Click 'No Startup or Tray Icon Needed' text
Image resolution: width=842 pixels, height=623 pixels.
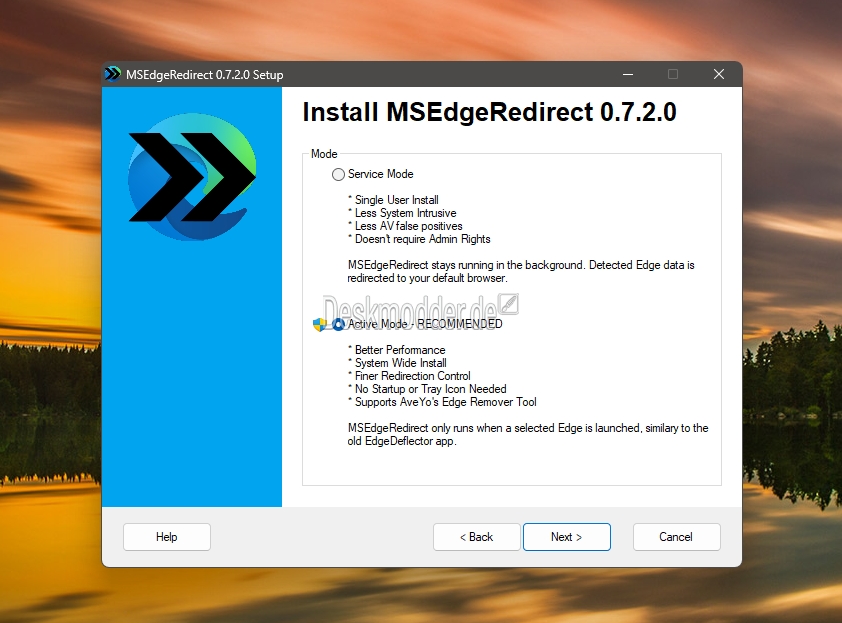click(430, 389)
